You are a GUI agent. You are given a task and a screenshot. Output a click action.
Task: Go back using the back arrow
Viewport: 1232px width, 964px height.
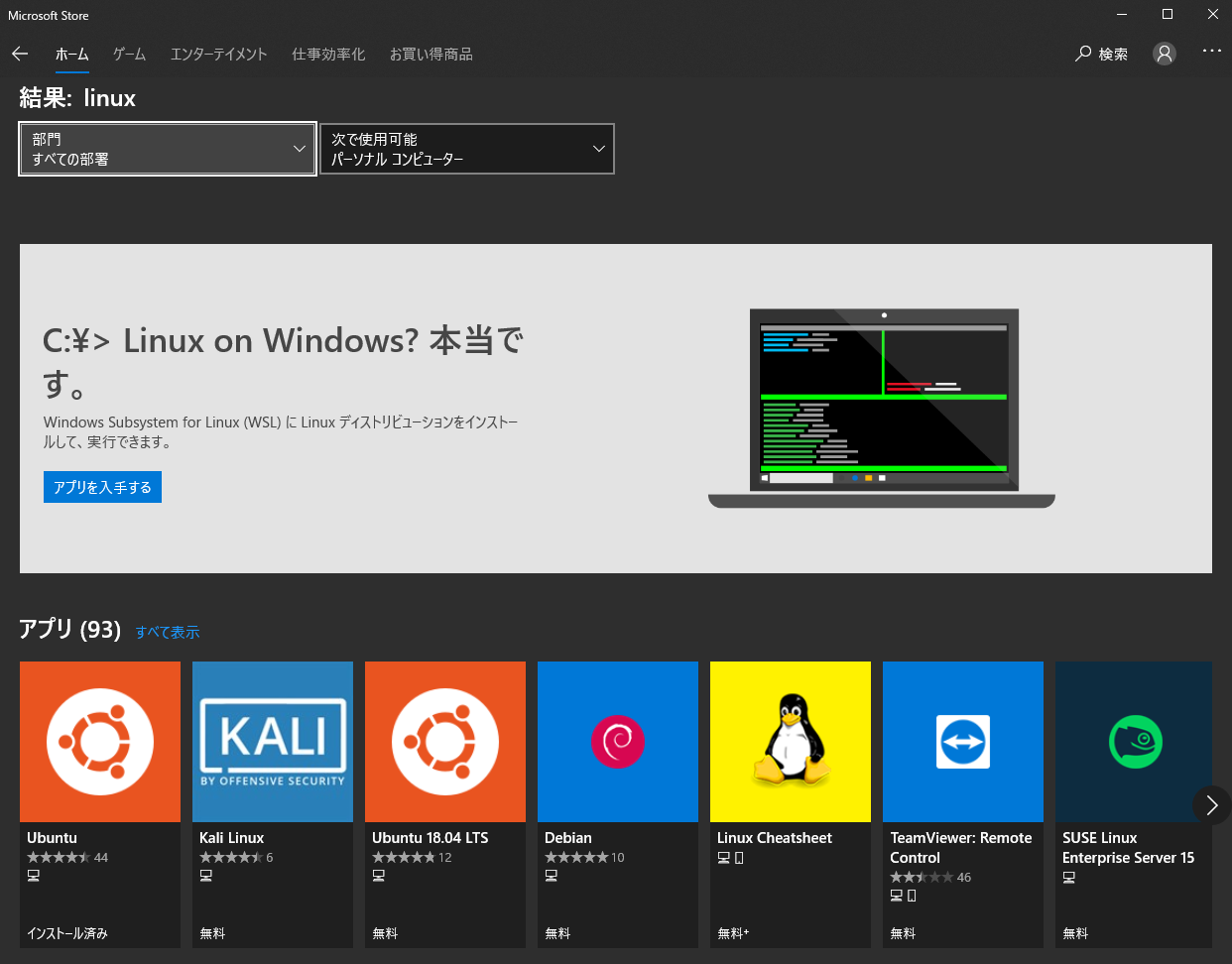[20, 54]
